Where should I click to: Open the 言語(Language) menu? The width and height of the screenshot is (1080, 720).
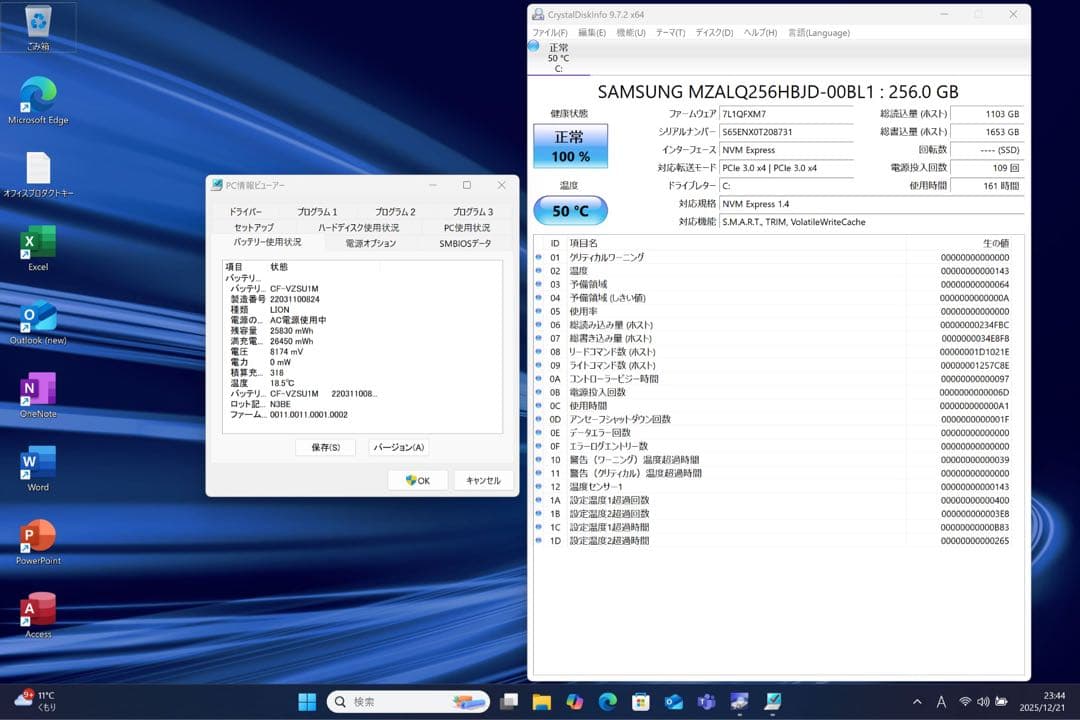[x=819, y=32]
